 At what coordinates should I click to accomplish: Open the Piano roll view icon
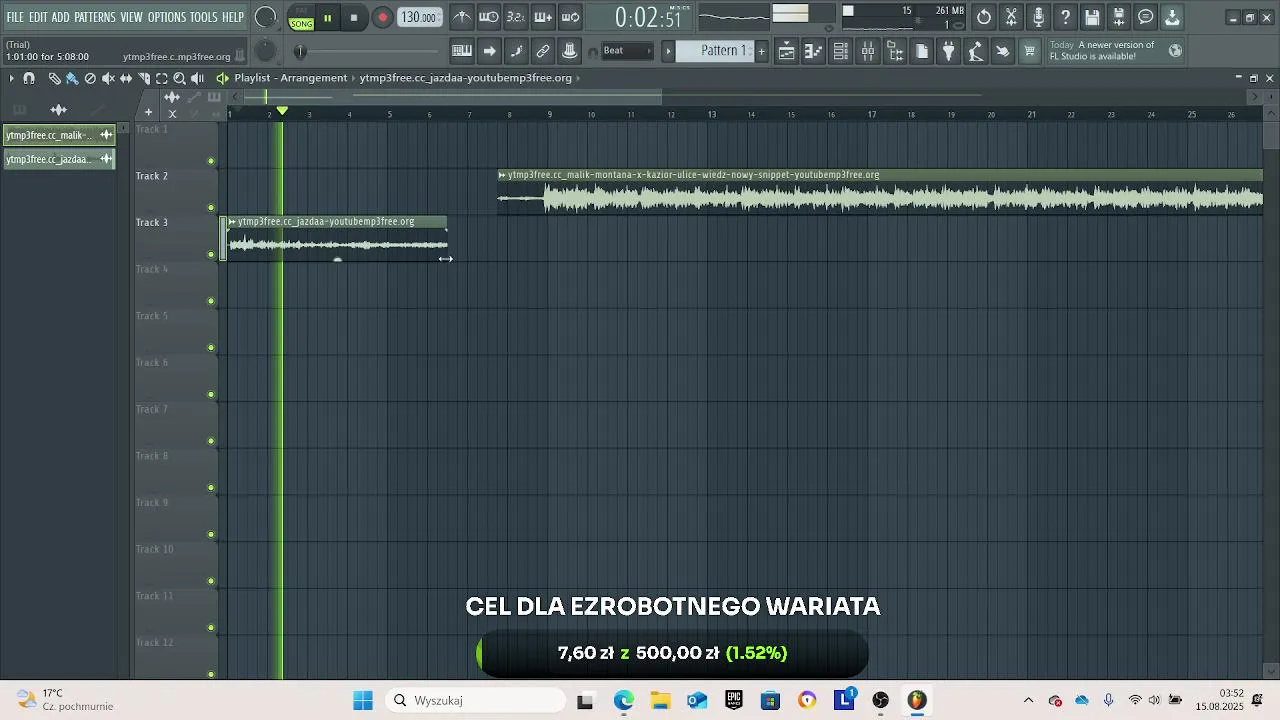(814, 52)
